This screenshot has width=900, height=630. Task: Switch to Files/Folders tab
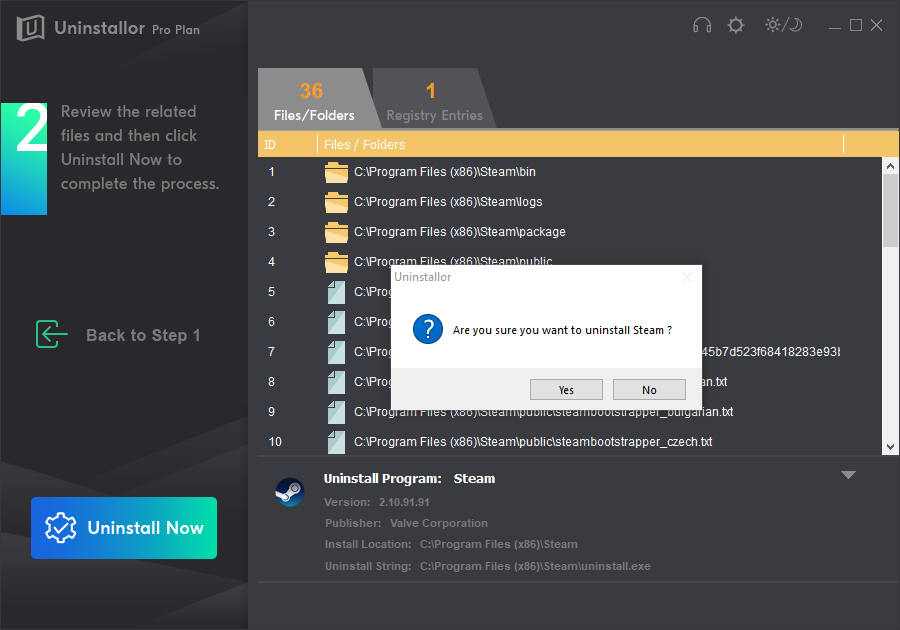314,99
